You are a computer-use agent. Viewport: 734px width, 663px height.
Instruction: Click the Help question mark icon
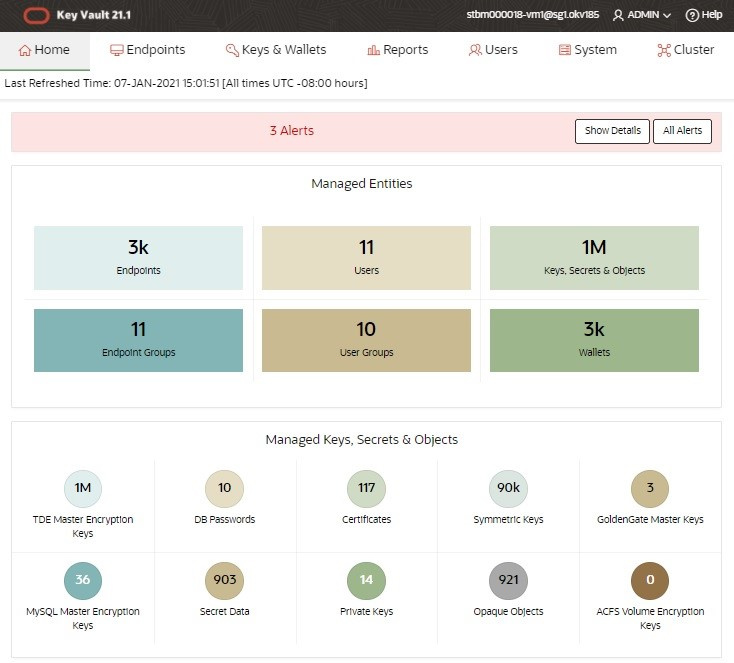[692, 15]
